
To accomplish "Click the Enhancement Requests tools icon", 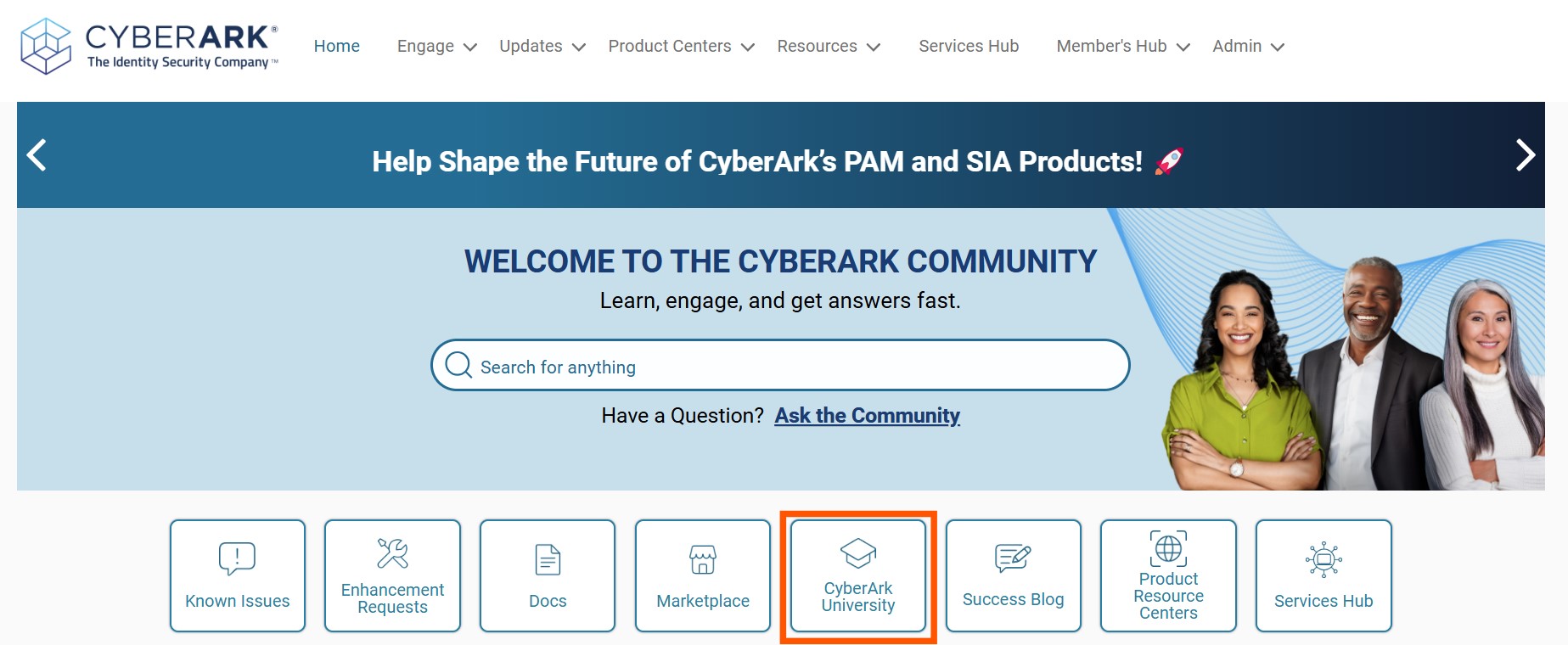I will [x=392, y=553].
